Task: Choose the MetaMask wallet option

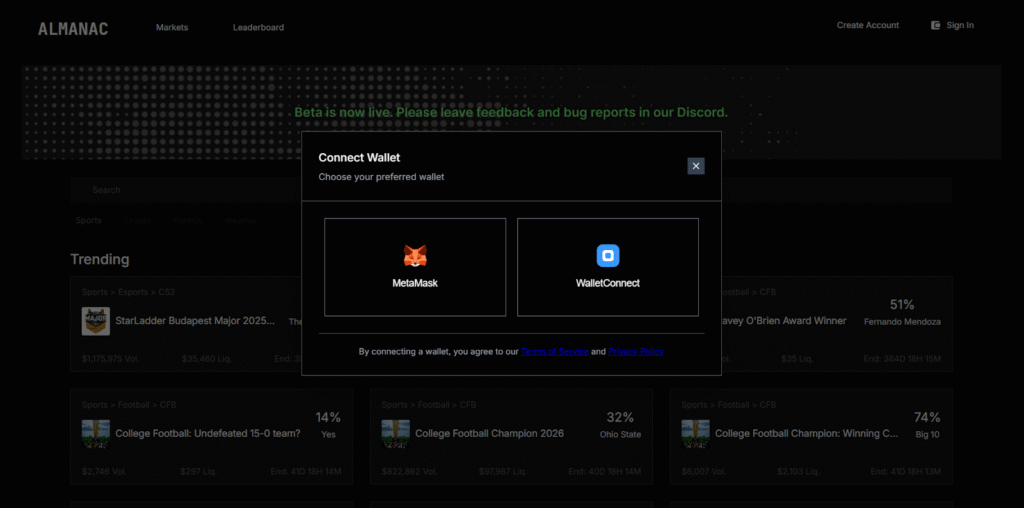Action: pos(415,267)
